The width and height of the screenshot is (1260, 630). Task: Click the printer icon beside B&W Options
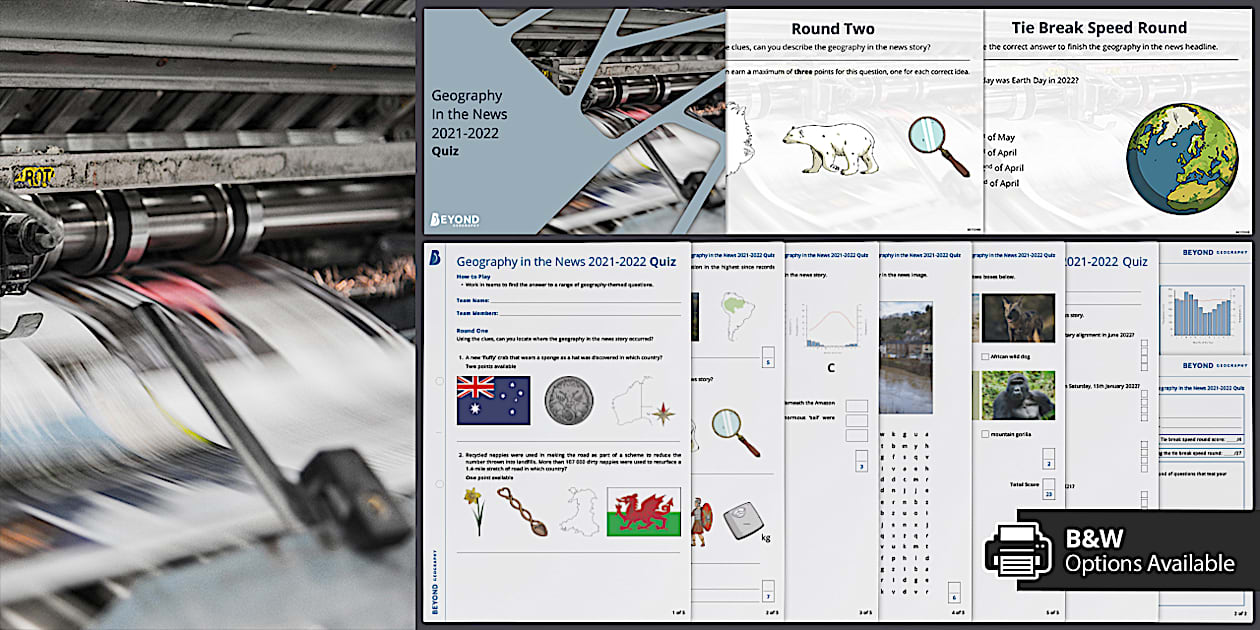[1018, 551]
